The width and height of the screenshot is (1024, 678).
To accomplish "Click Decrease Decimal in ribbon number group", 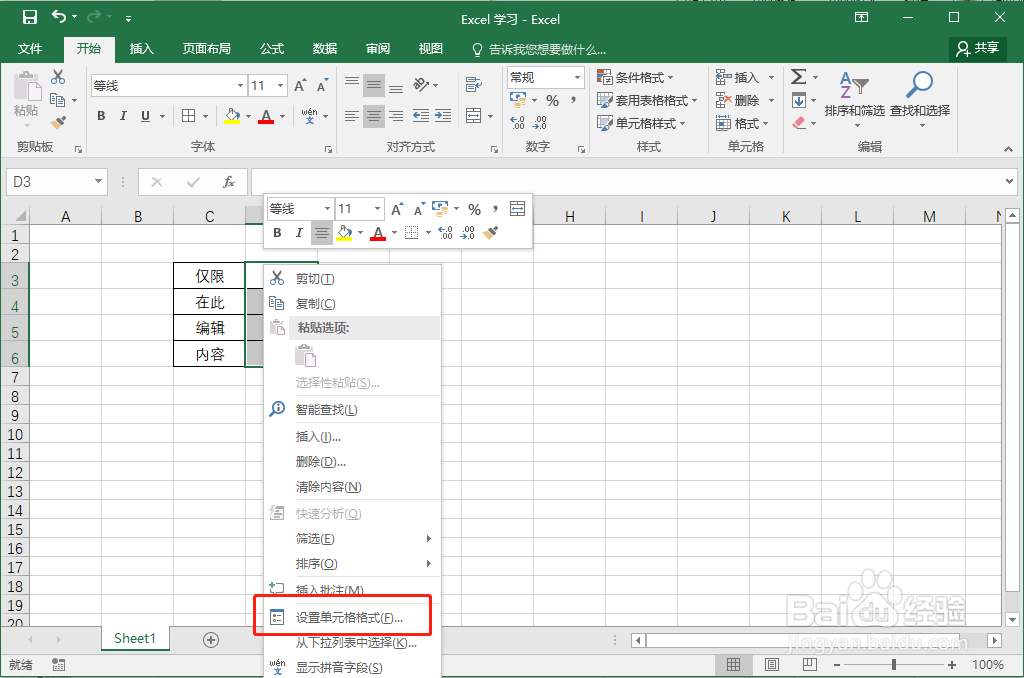I will pos(540,123).
